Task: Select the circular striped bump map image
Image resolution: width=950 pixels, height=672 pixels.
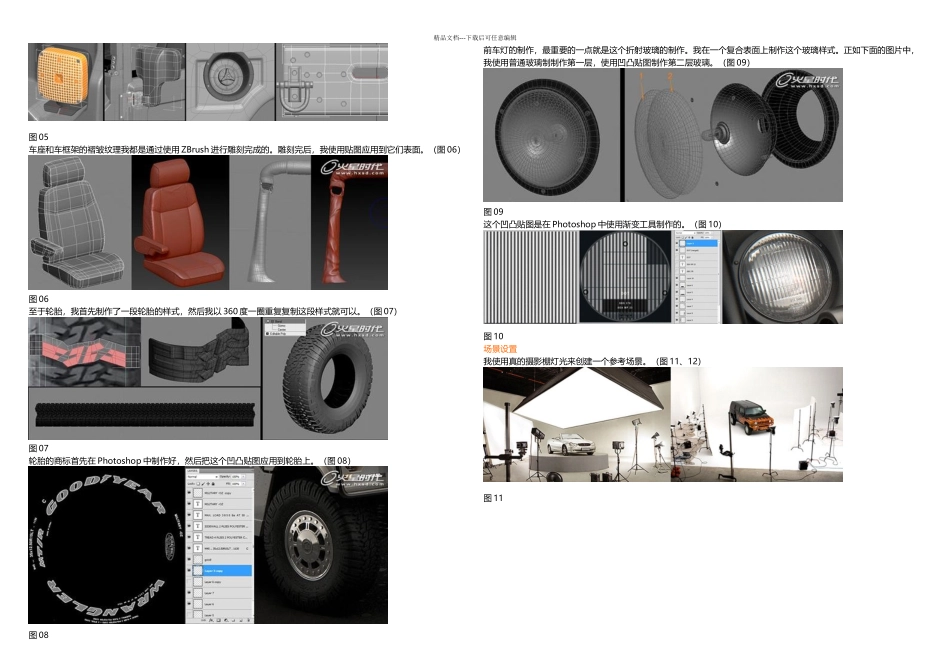Action: tap(626, 277)
